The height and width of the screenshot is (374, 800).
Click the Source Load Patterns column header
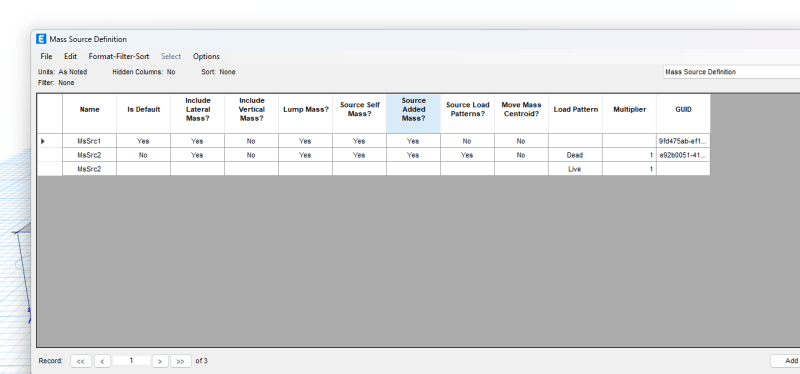(468, 113)
